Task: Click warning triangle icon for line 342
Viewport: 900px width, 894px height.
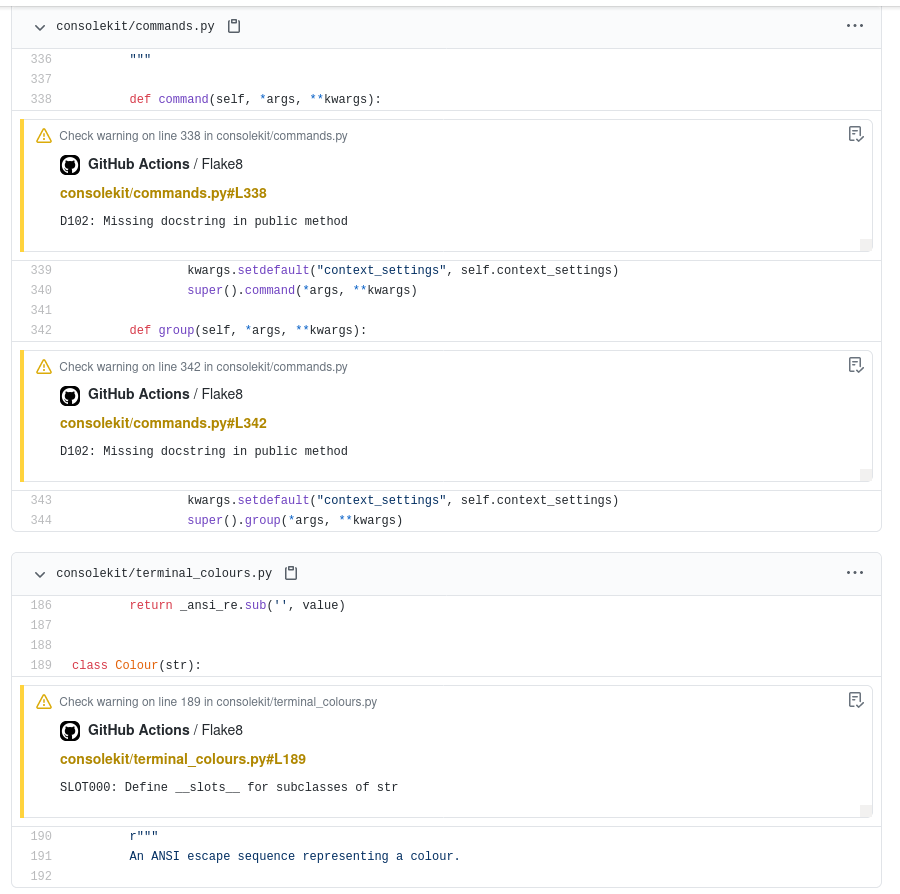Action: point(44,367)
